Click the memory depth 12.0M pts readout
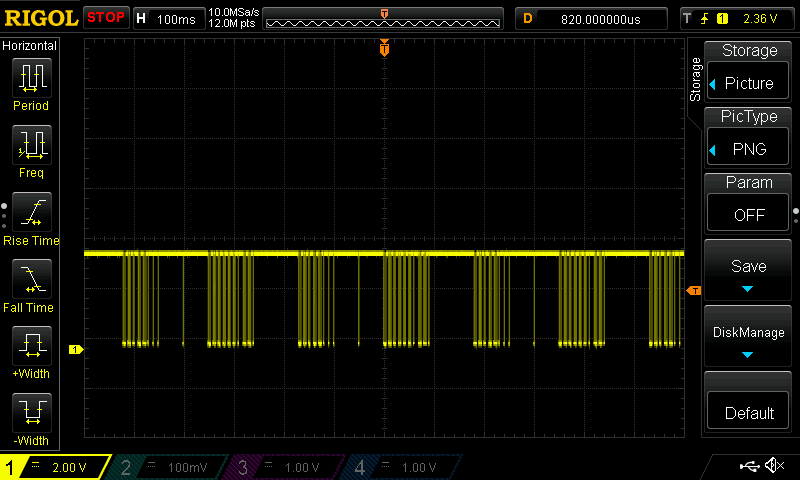 232,23
